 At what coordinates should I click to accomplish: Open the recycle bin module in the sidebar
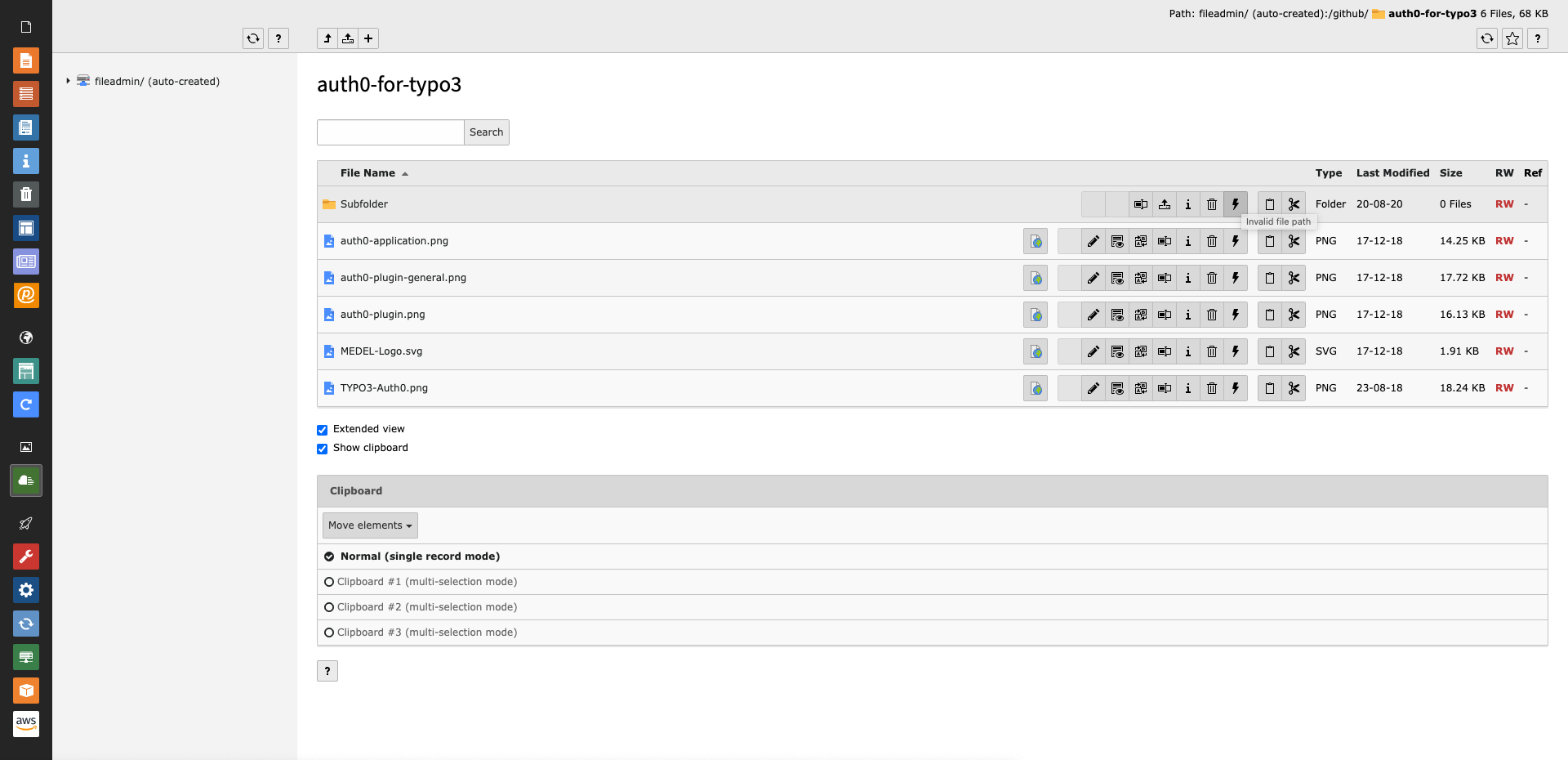[25, 194]
